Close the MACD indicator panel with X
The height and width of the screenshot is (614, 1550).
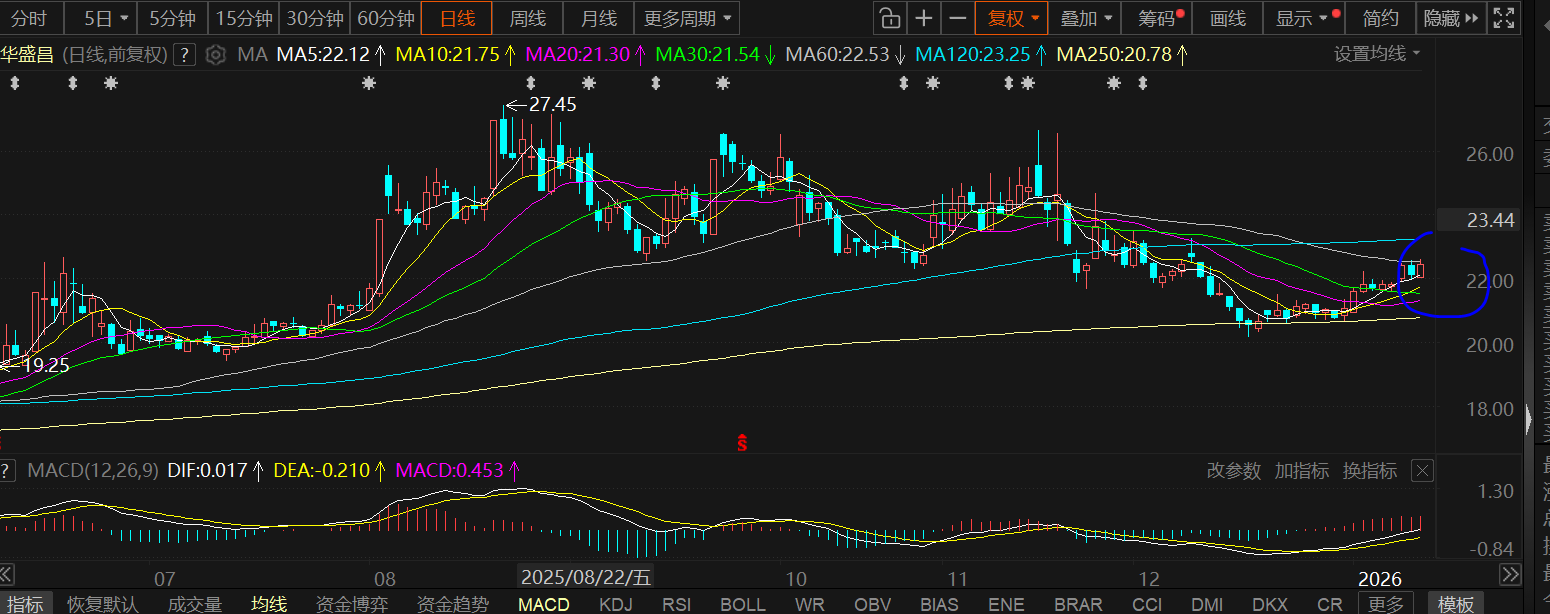tap(1423, 470)
